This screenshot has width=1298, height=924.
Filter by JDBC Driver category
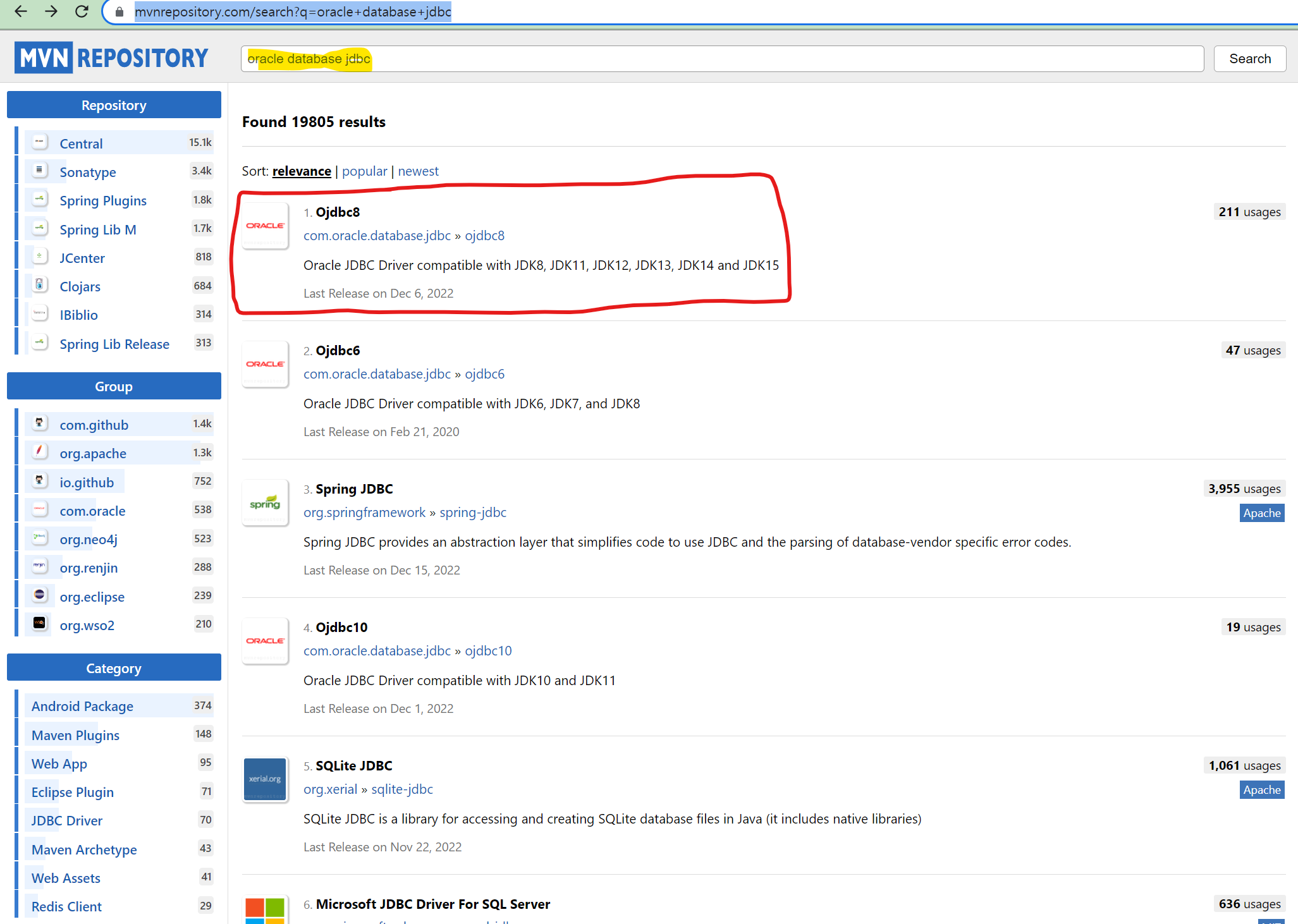67,820
